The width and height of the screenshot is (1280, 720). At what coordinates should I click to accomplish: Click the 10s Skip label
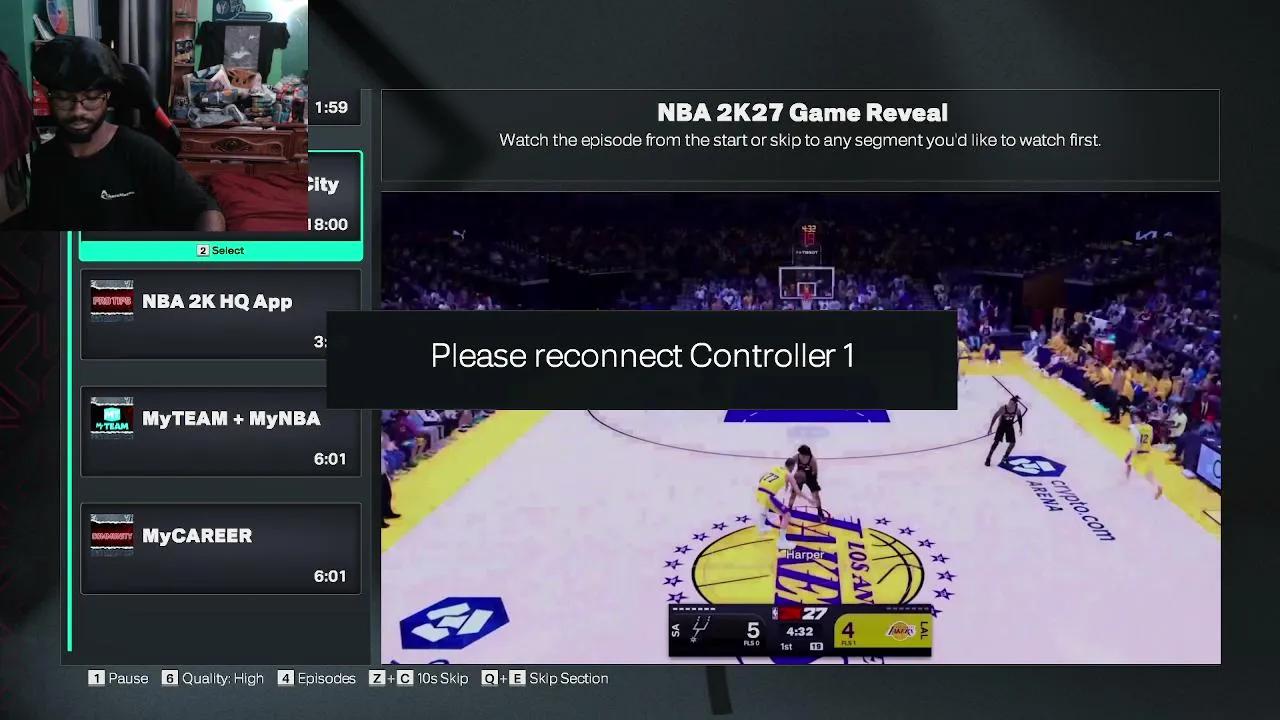442,678
